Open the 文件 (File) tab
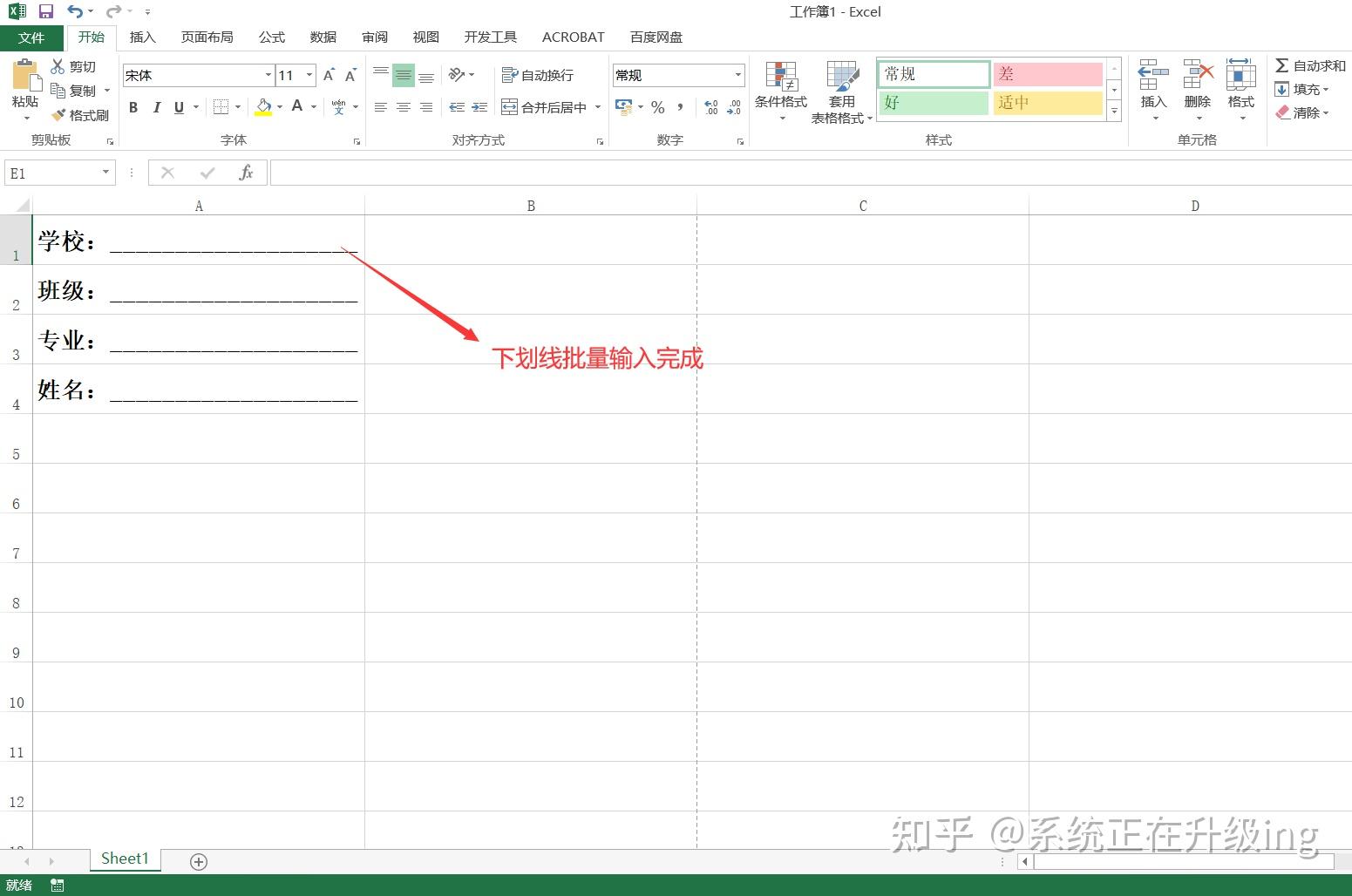This screenshot has width=1352, height=896. (31, 37)
